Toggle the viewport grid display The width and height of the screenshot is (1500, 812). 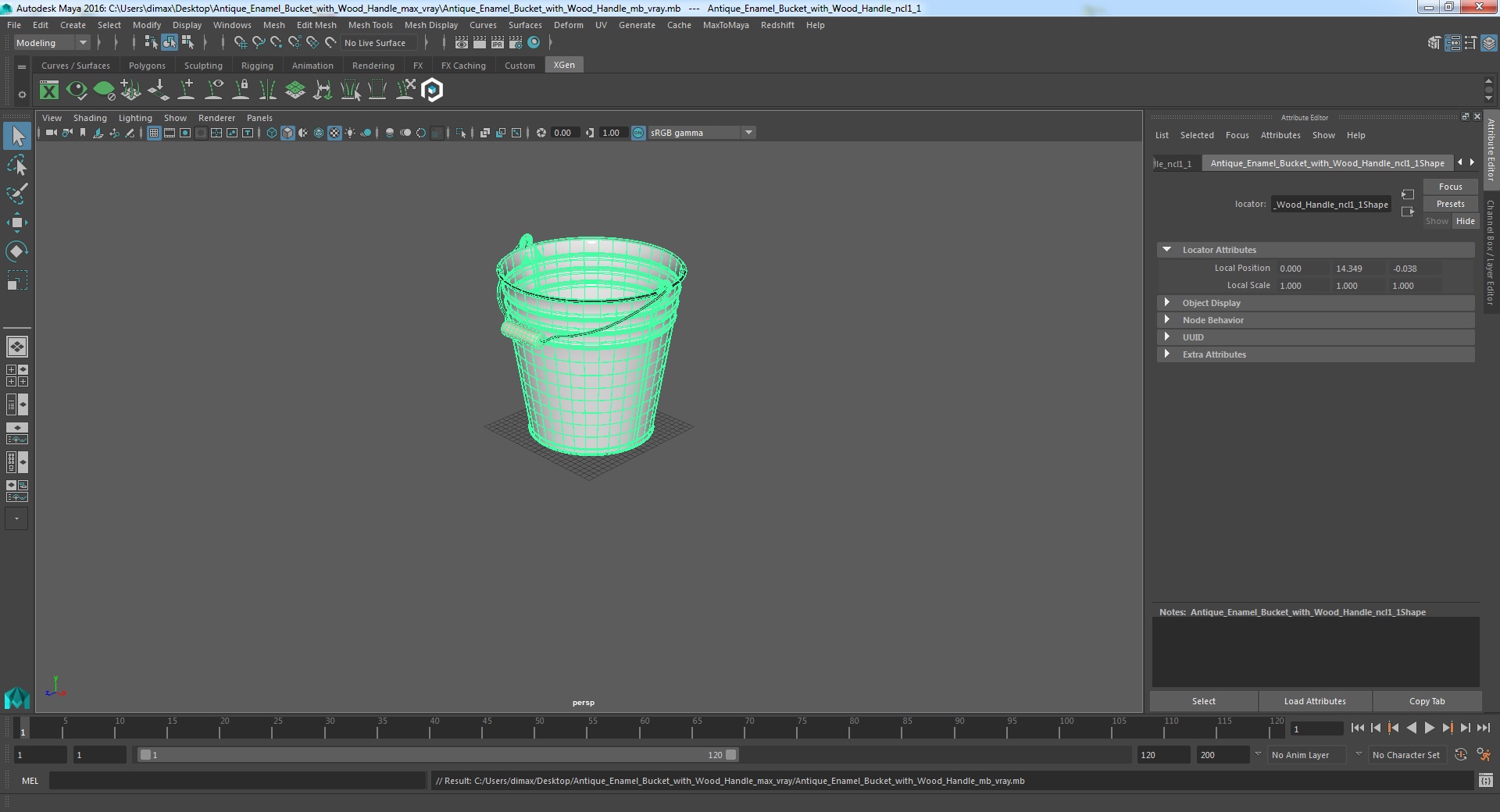pyautogui.click(x=154, y=133)
